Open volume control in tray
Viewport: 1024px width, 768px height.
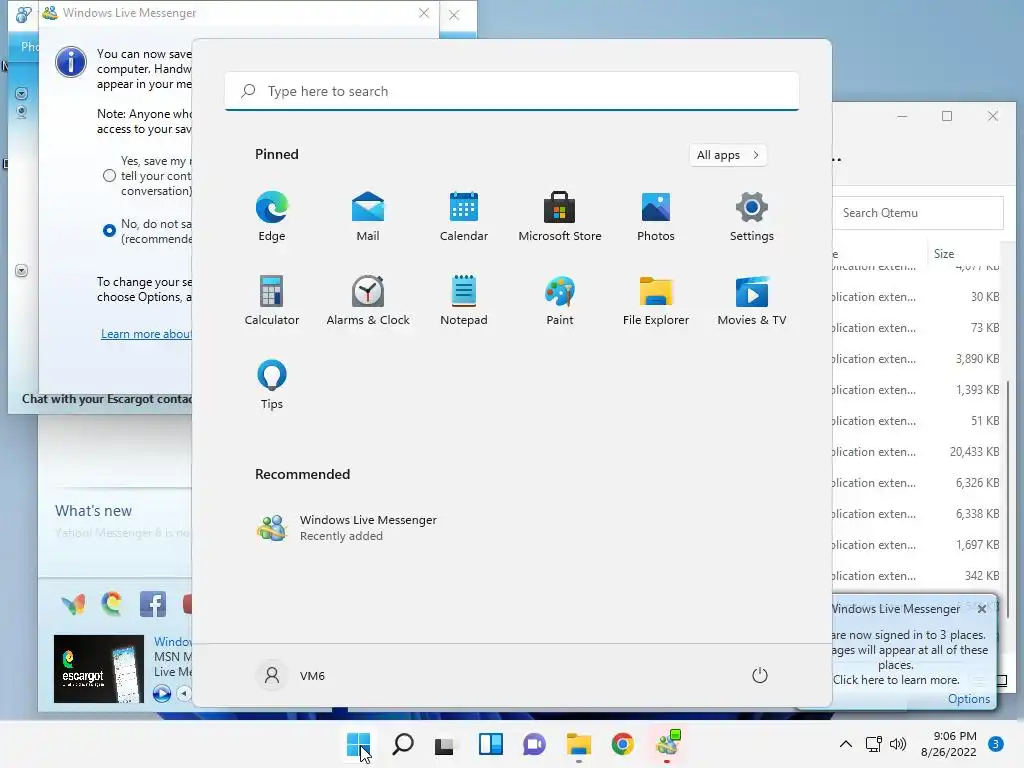point(898,744)
